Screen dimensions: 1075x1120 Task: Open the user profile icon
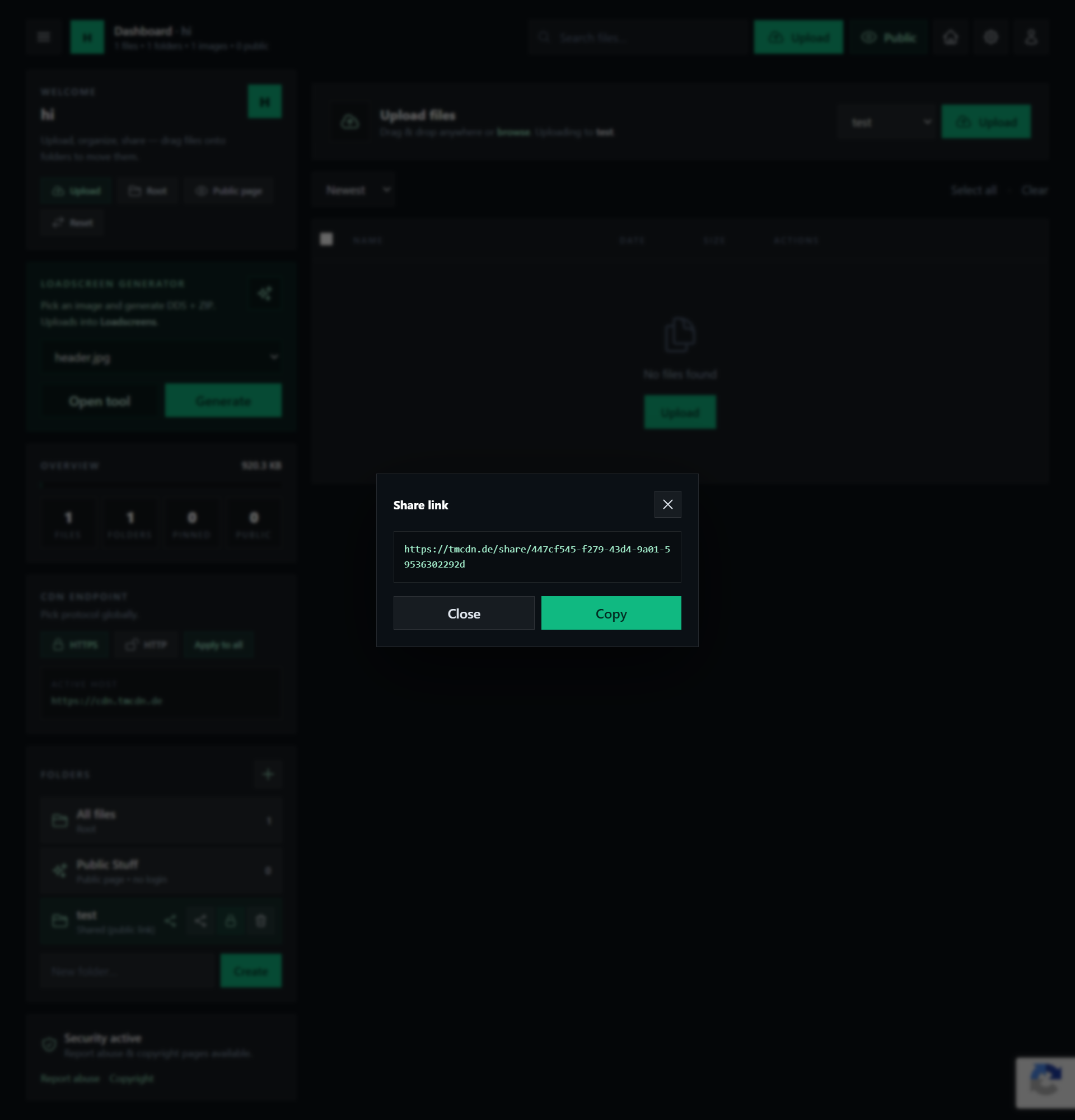(x=1030, y=37)
